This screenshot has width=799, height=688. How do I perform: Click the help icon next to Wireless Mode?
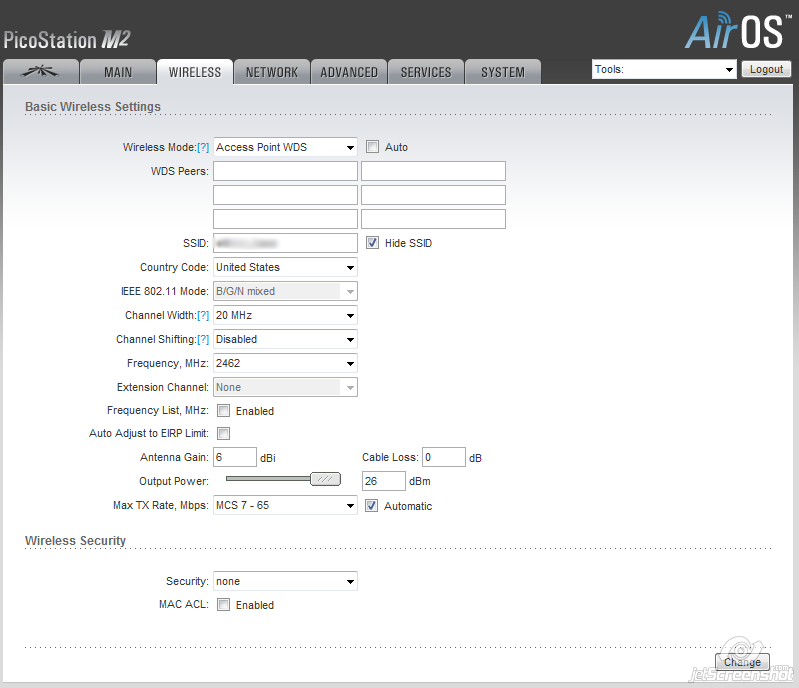[203, 147]
